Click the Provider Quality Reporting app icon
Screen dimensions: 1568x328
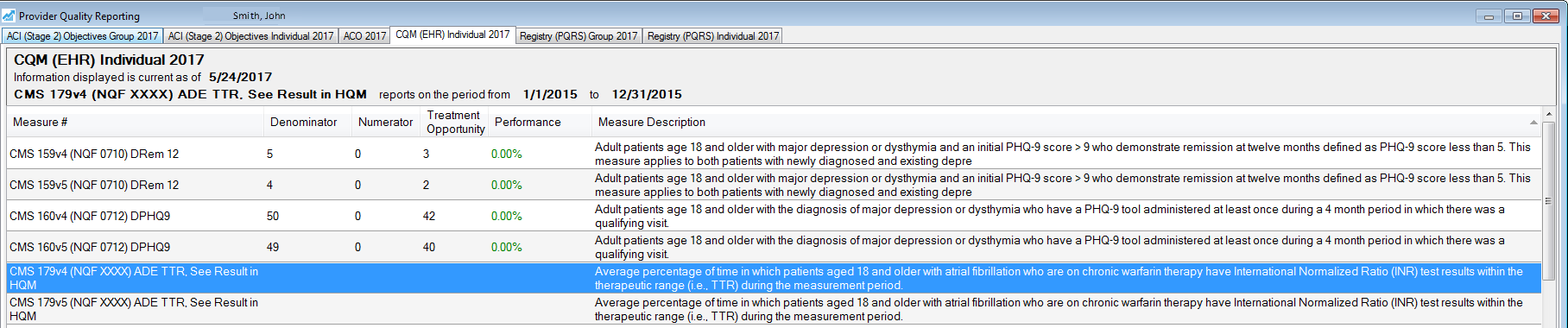9,16
